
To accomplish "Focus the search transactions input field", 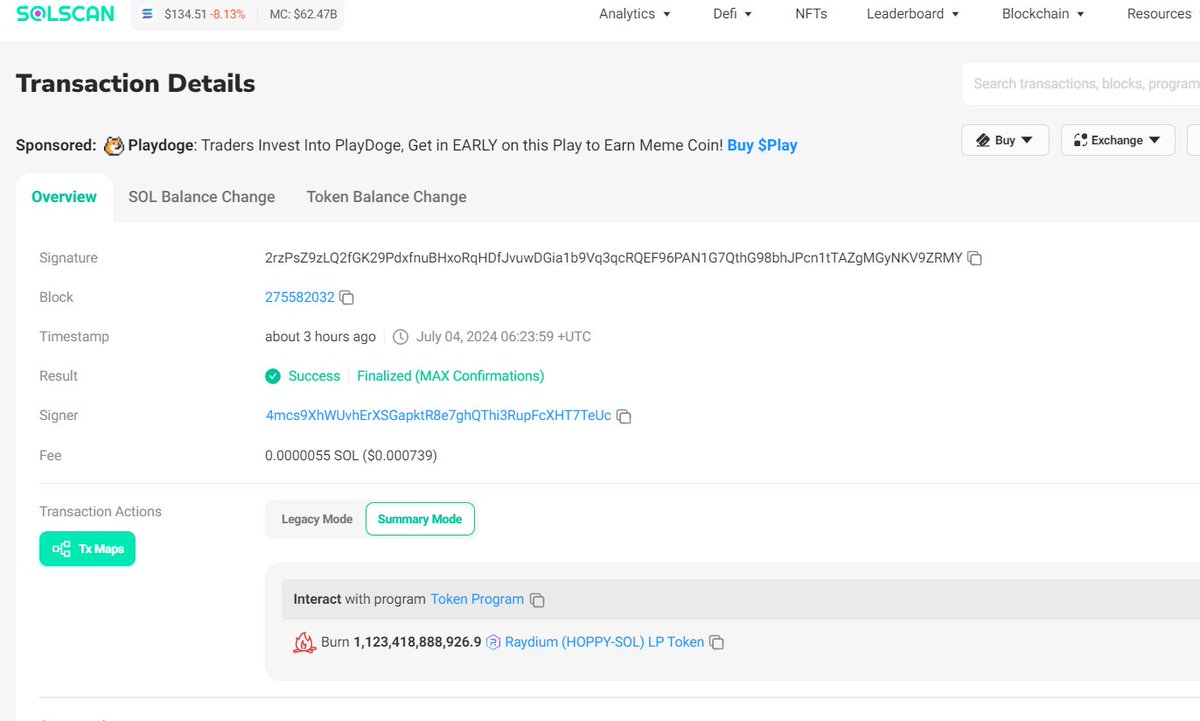I will click(x=1080, y=84).
